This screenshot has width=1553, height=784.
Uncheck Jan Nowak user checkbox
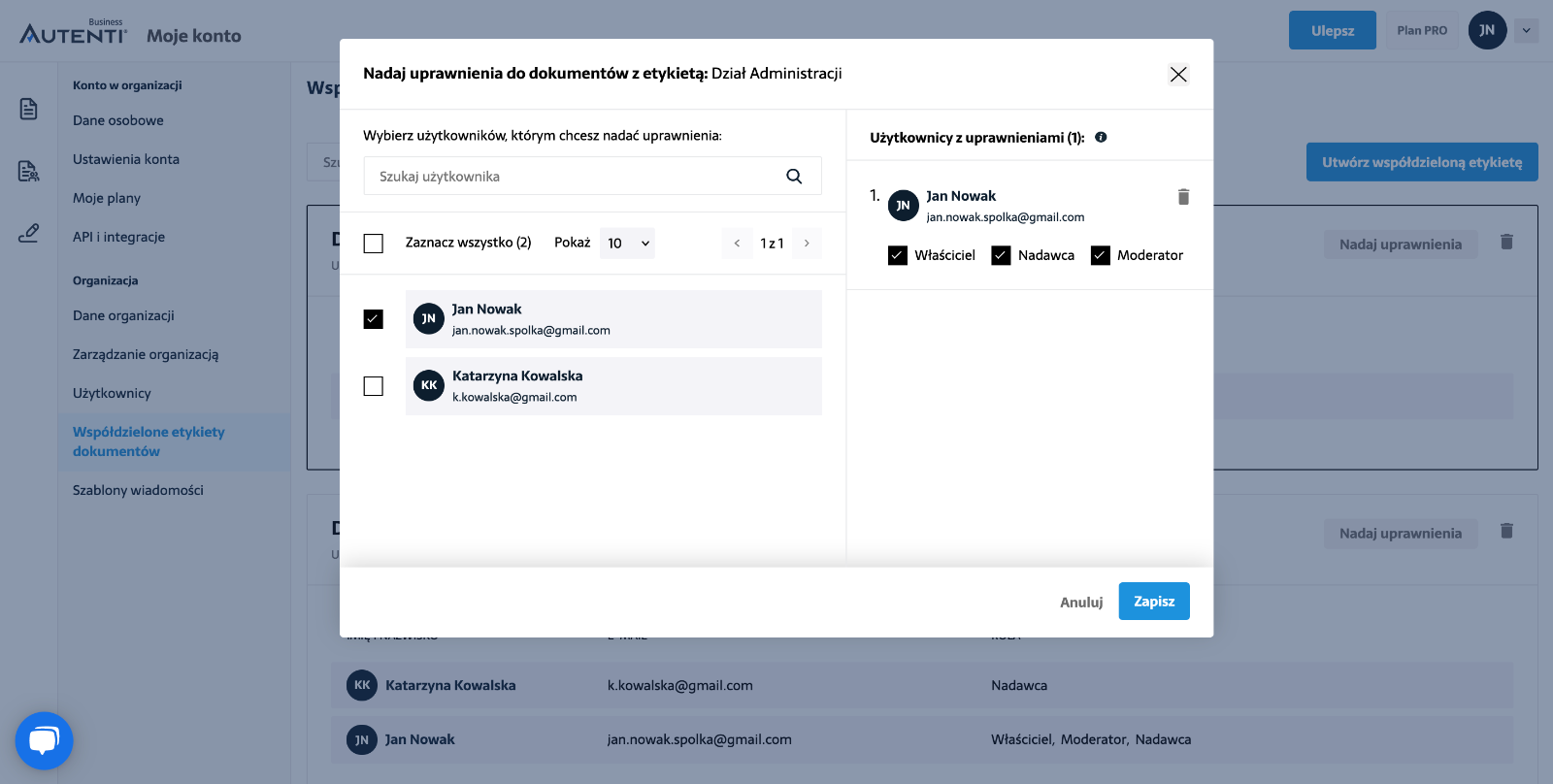[x=374, y=319]
